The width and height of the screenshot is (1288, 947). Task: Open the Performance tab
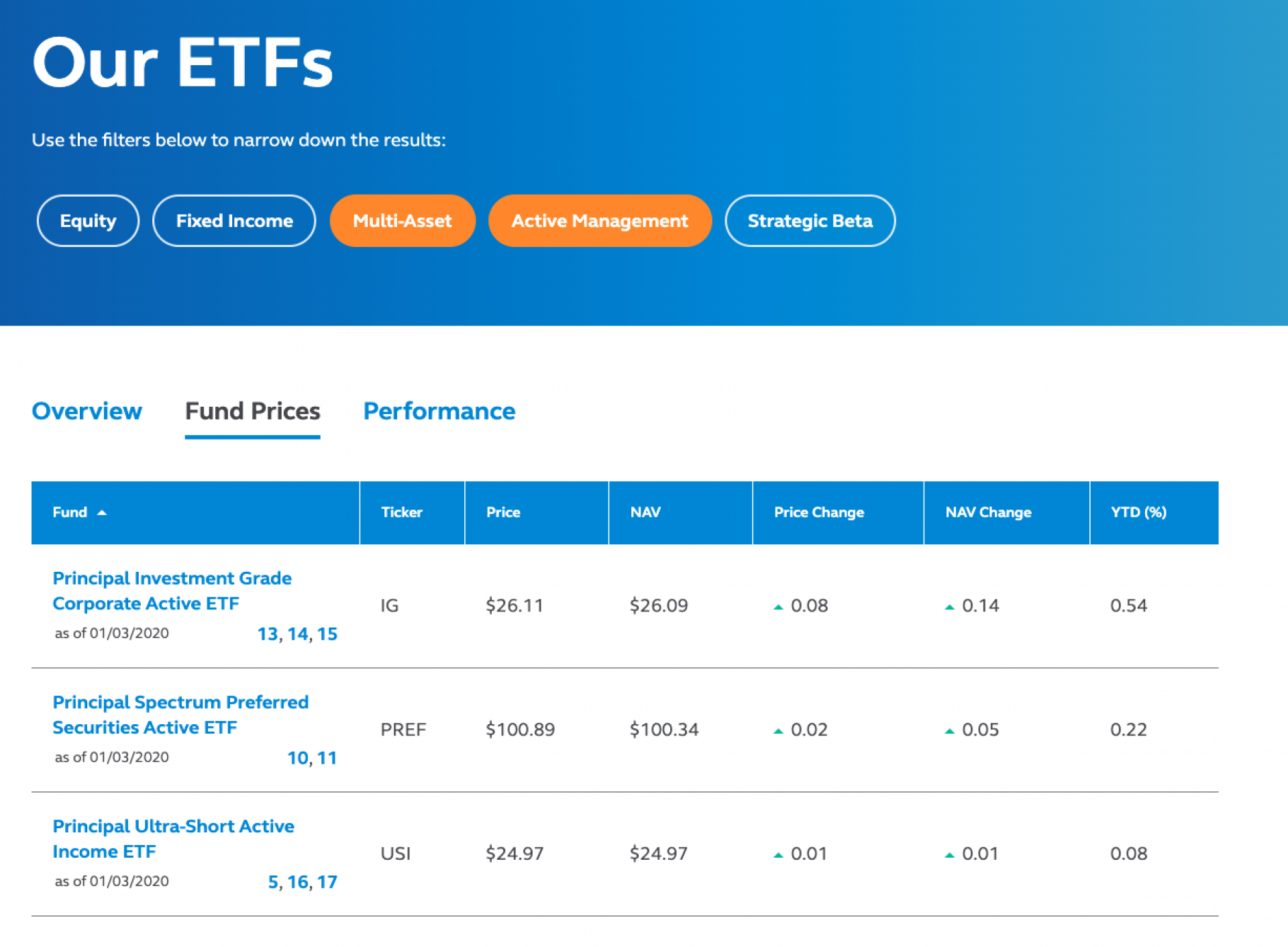439,411
